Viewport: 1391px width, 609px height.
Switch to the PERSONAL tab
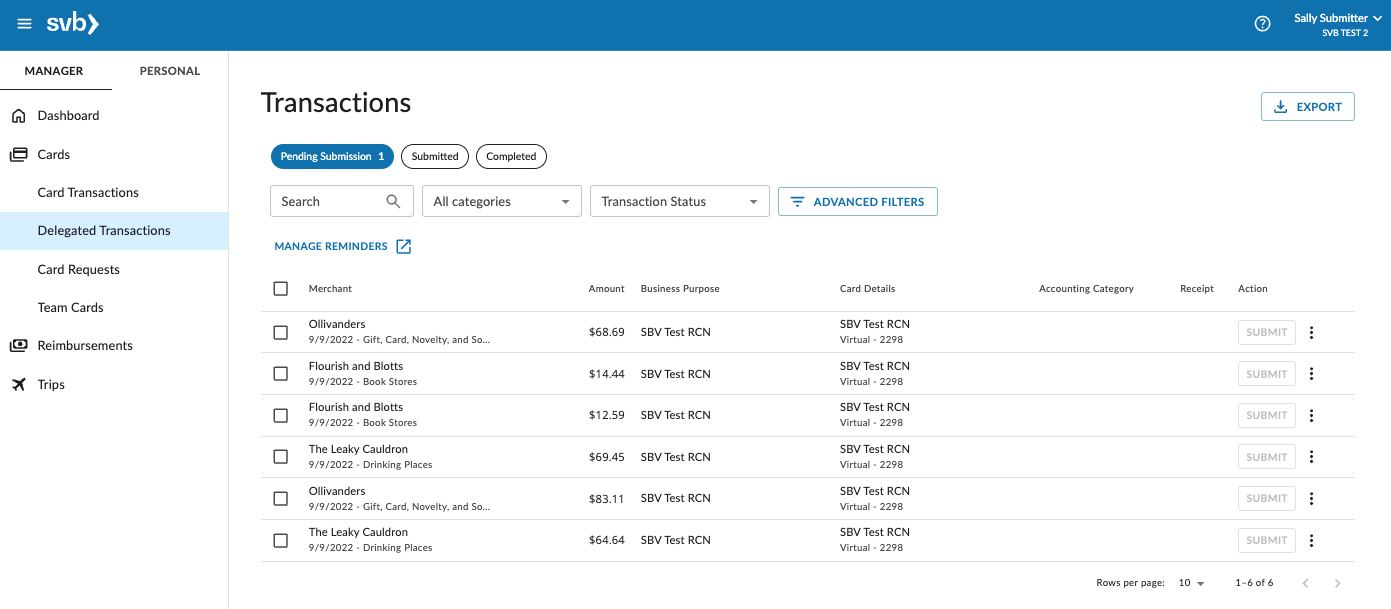(x=170, y=71)
